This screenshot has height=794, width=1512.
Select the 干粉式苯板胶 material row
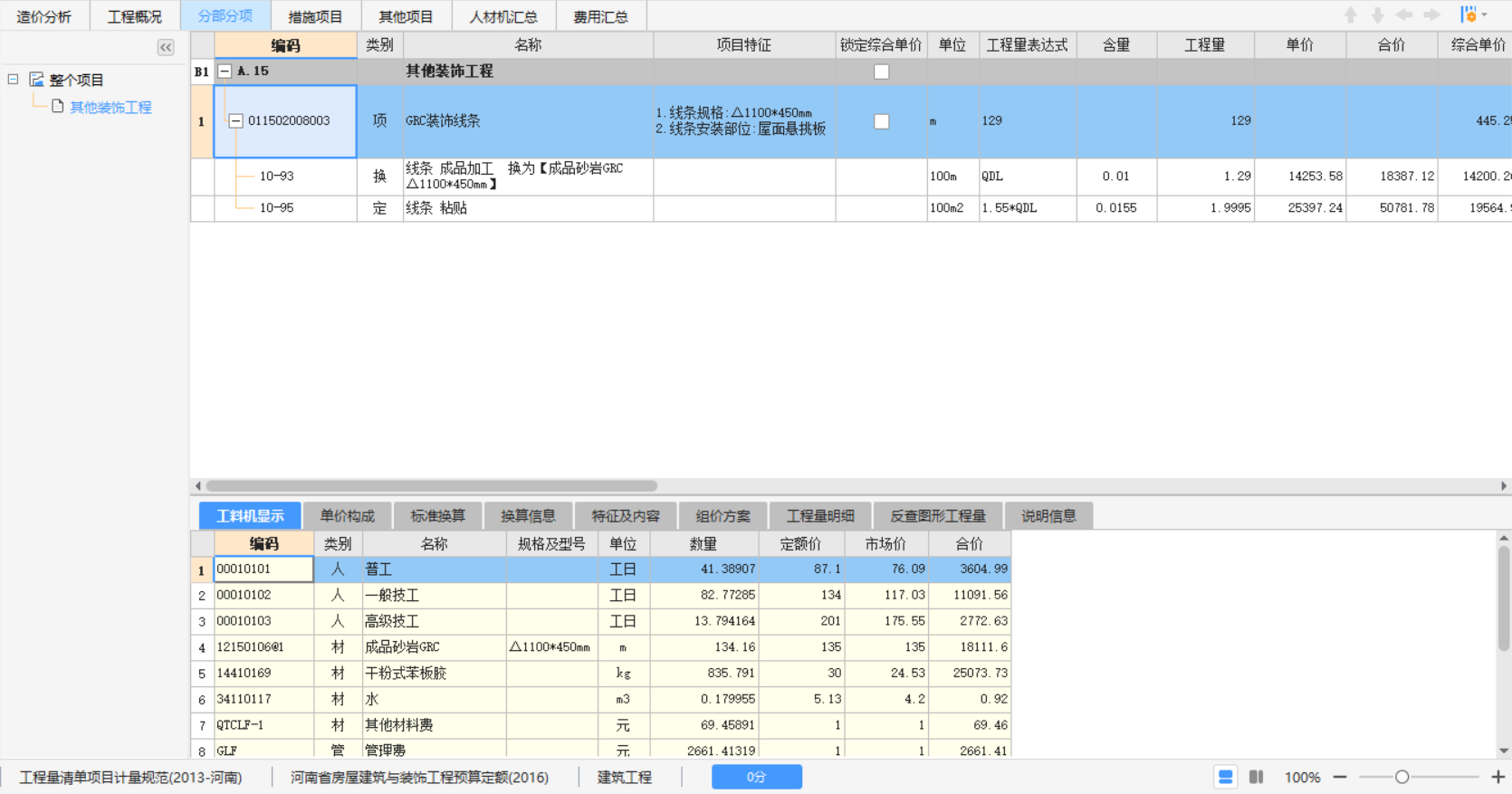[x=600, y=673]
